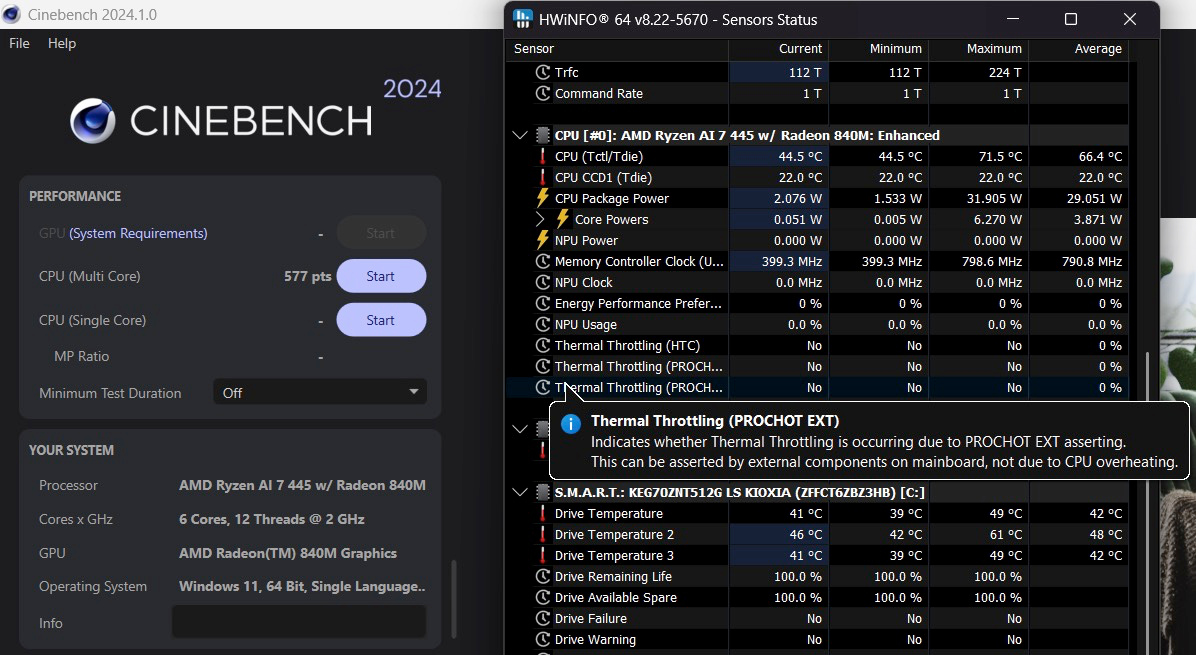Select the Thermal Throttling (HTC) row label
This screenshot has height=655, width=1196.
[627, 345]
